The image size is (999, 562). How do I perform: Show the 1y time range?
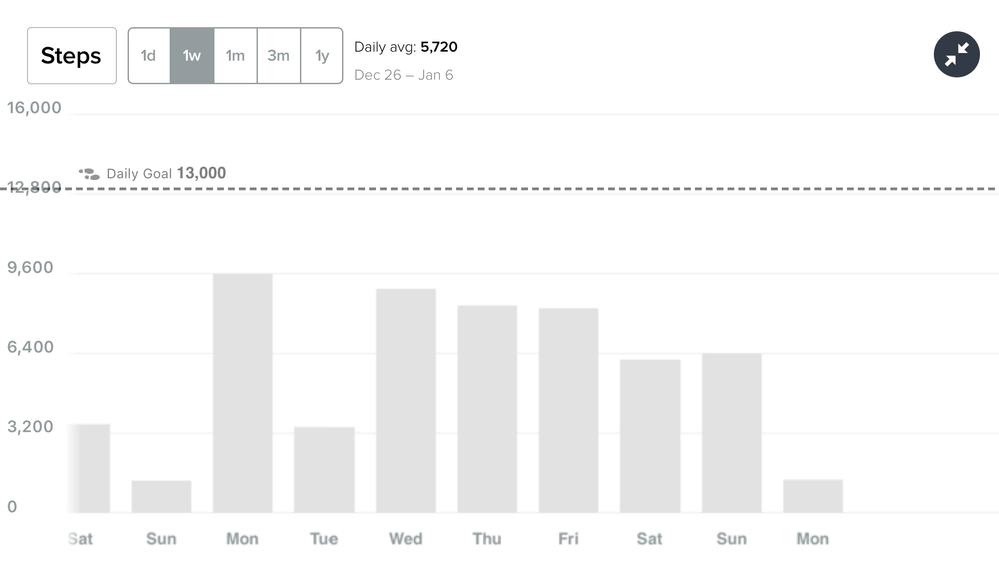coord(322,56)
